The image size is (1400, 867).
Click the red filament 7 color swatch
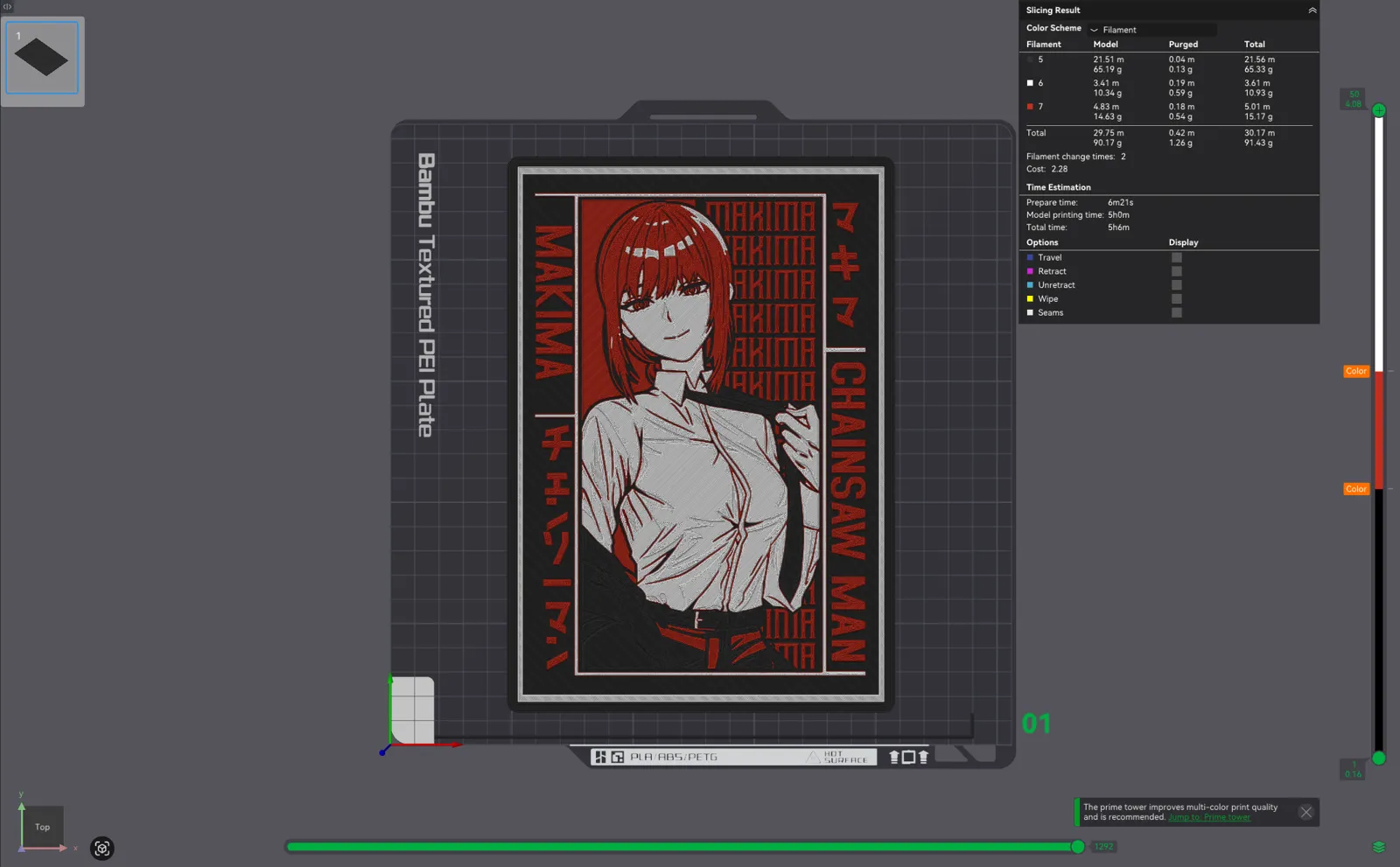(1030, 107)
